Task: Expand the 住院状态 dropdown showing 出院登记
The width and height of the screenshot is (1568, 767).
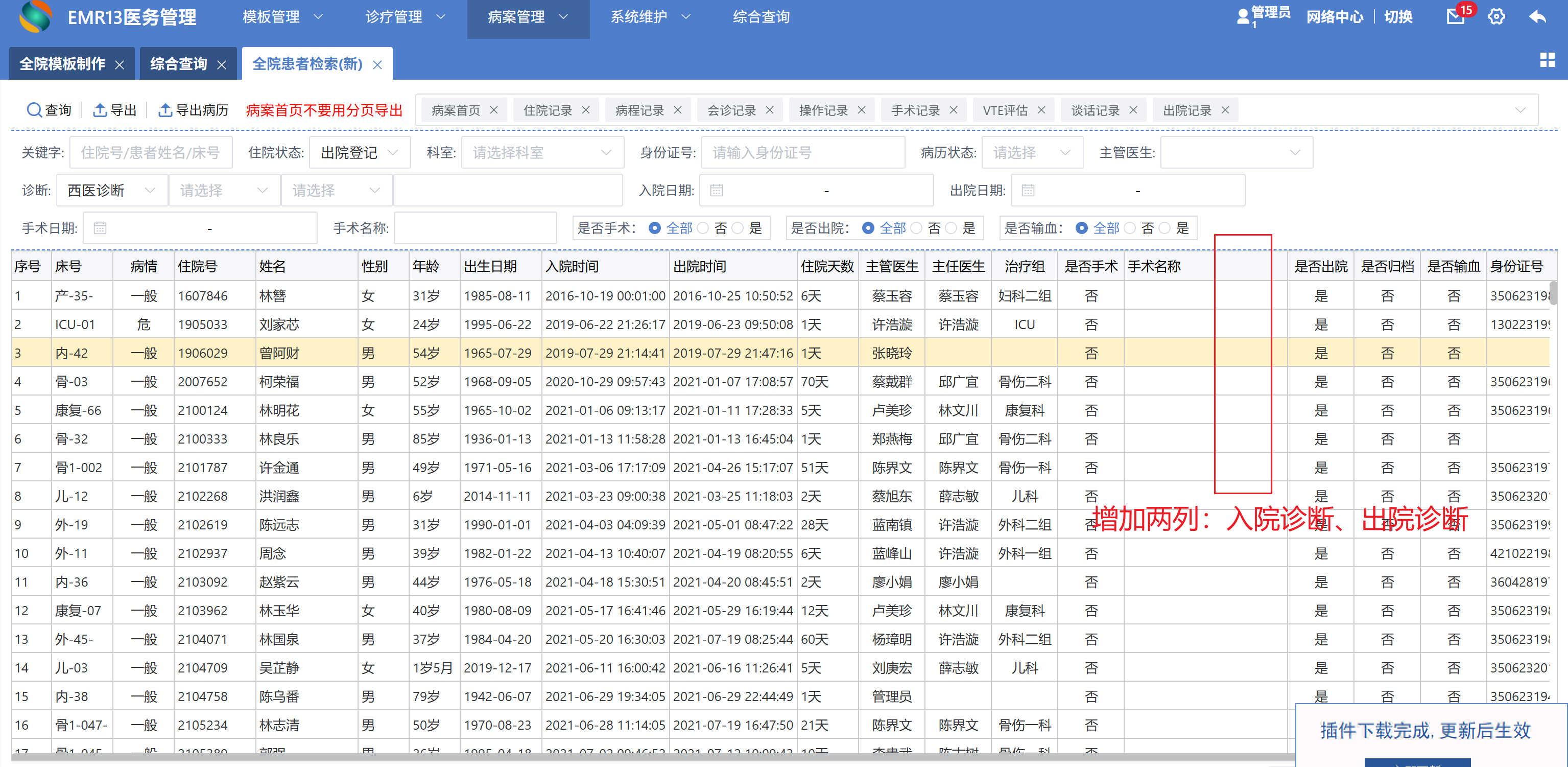Action: tap(360, 153)
